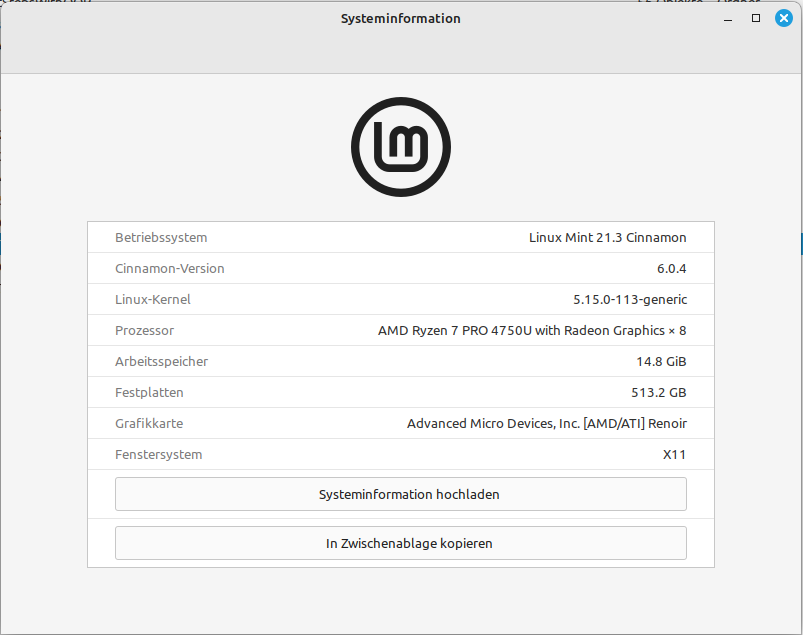Image resolution: width=803 pixels, height=635 pixels.
Task: Click the Grafikkarte label
Action: [149, 424]
